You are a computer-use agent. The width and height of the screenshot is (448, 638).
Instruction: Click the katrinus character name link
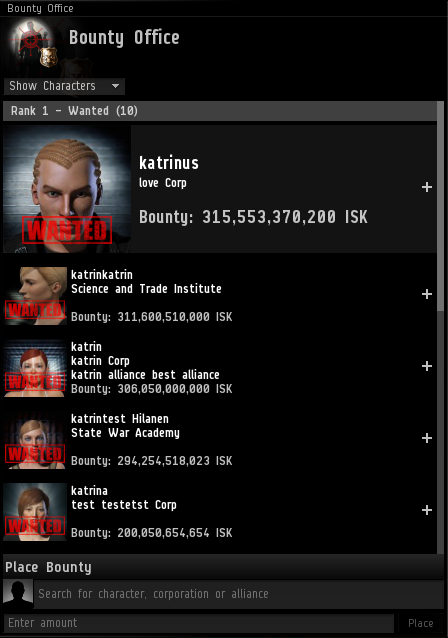click(169, 163)
